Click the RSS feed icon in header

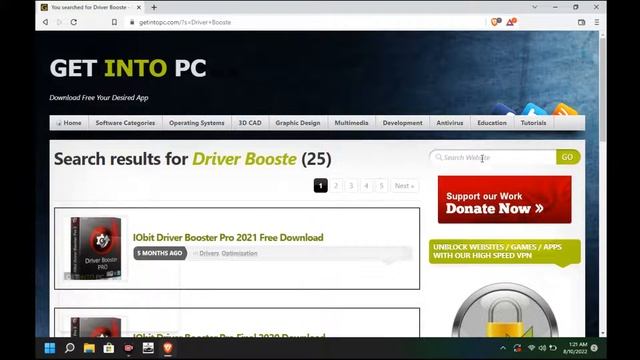565,109
